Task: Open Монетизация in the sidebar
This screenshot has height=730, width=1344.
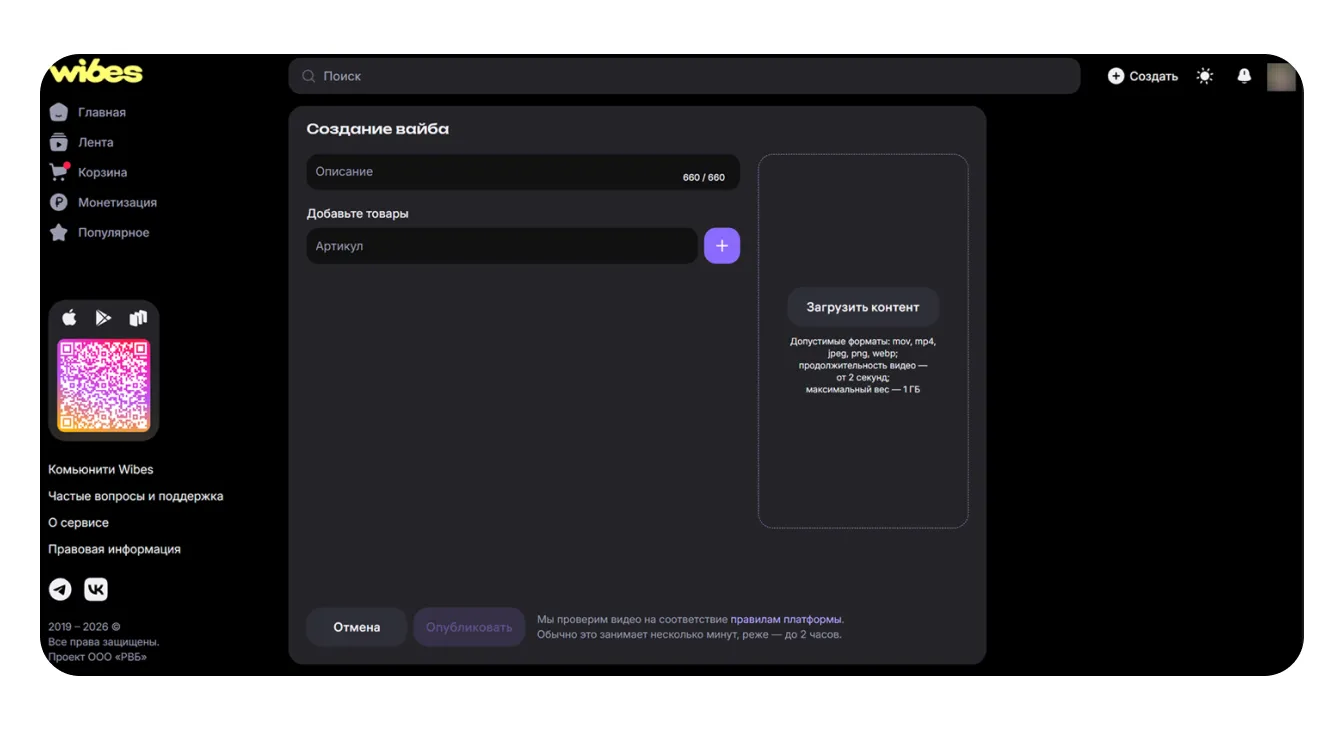Action: (x=116, y=202)
